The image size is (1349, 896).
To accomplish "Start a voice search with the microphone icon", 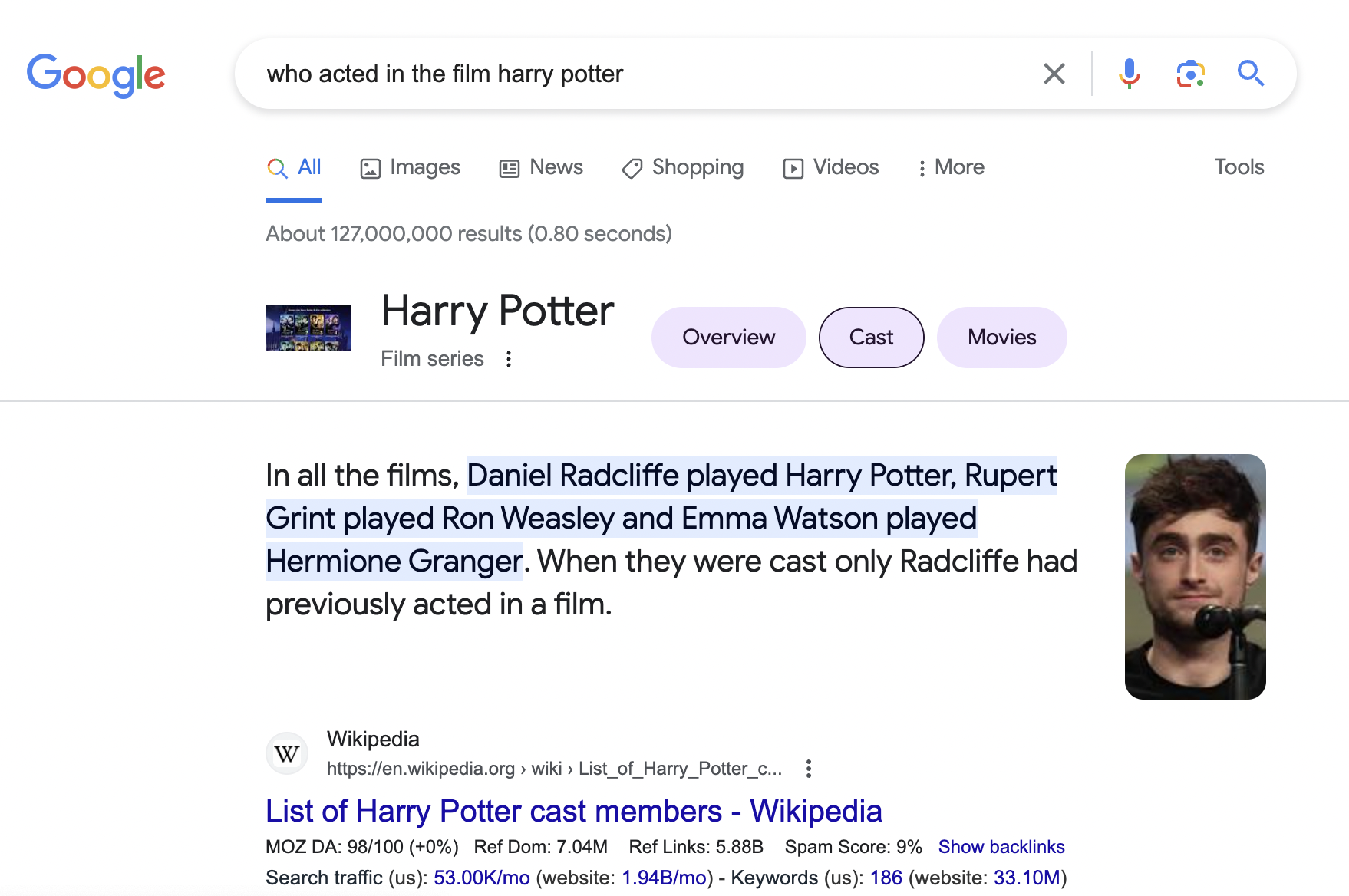I will pos(1127,74).
